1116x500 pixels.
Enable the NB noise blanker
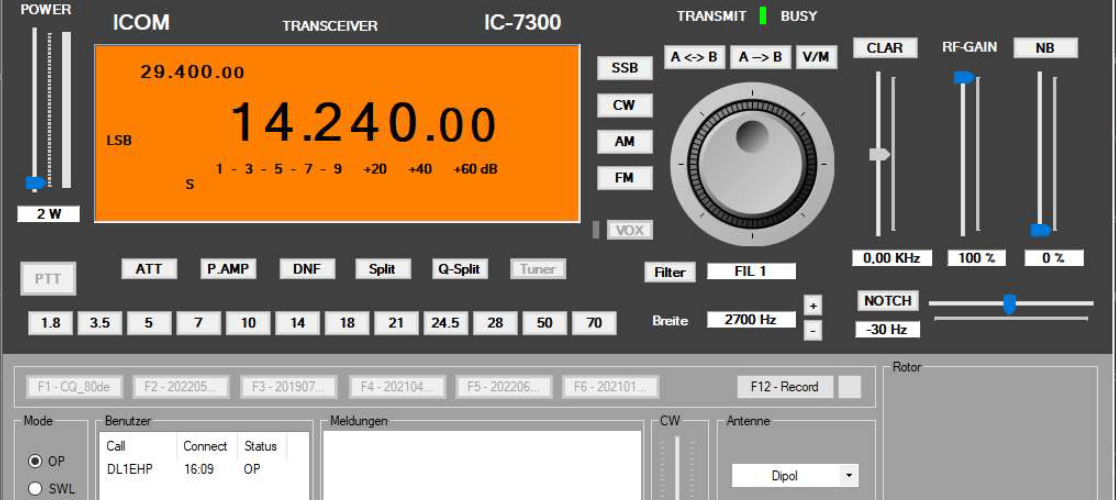click(x=1045, y=48)
